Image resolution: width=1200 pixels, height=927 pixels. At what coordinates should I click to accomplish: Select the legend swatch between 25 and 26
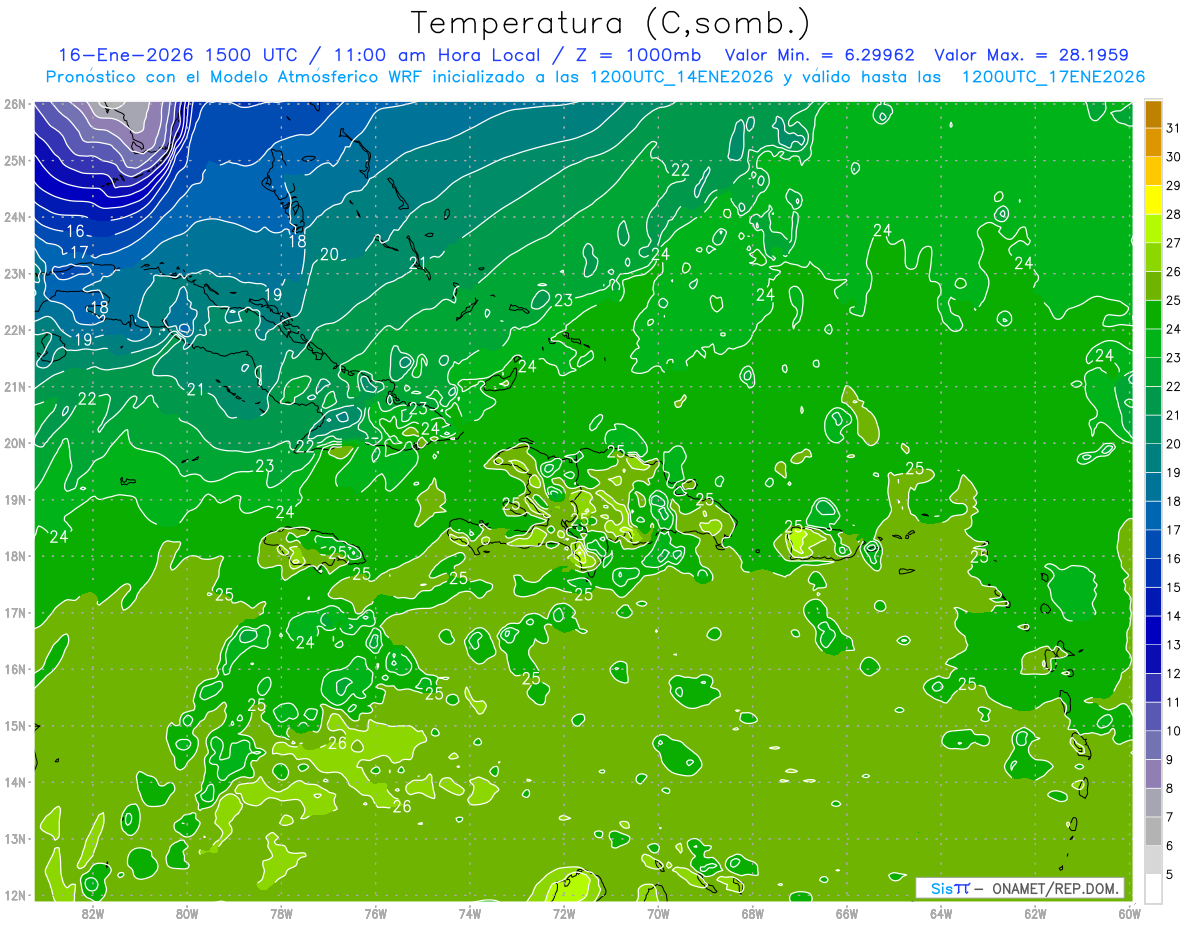click(x=1153, y=286)
